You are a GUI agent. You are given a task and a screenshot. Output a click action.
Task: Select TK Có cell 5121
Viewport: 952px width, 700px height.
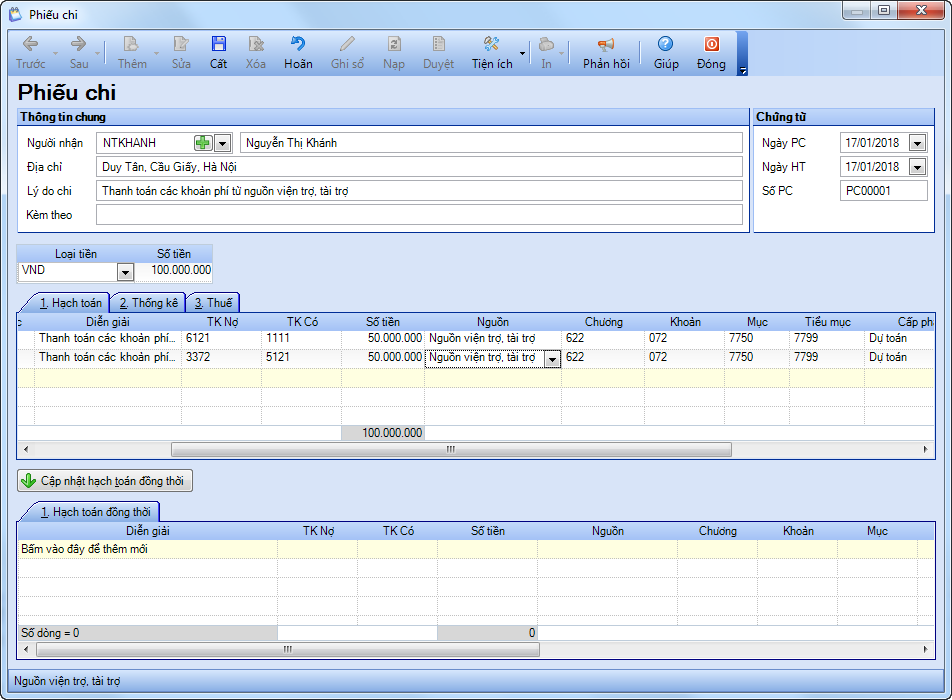coord(301,357)
